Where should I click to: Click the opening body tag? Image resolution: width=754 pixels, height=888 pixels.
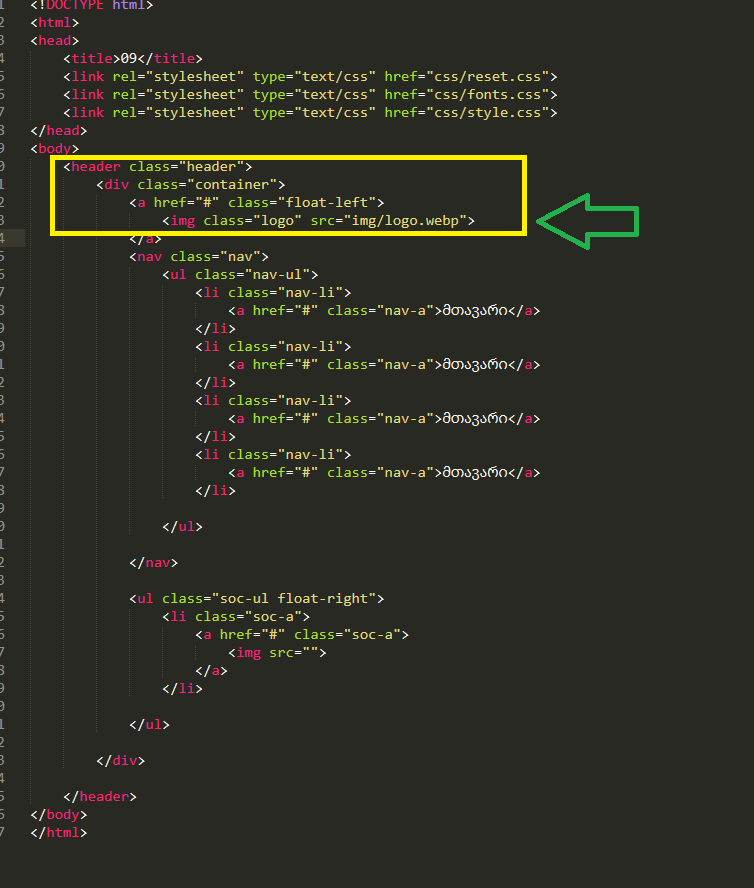pyautogui.click(x=54, y=148)
